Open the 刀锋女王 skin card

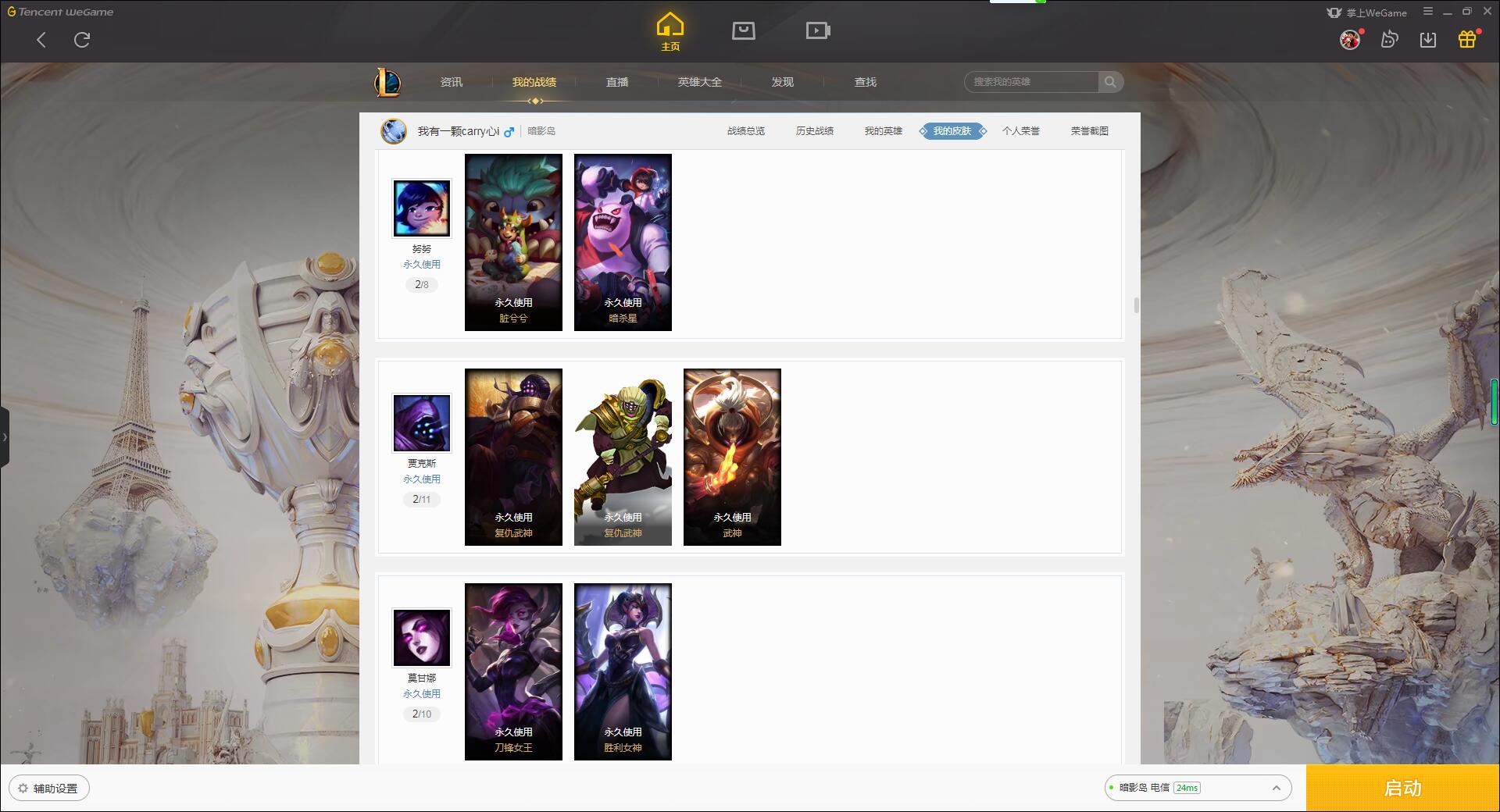point(513,671)
